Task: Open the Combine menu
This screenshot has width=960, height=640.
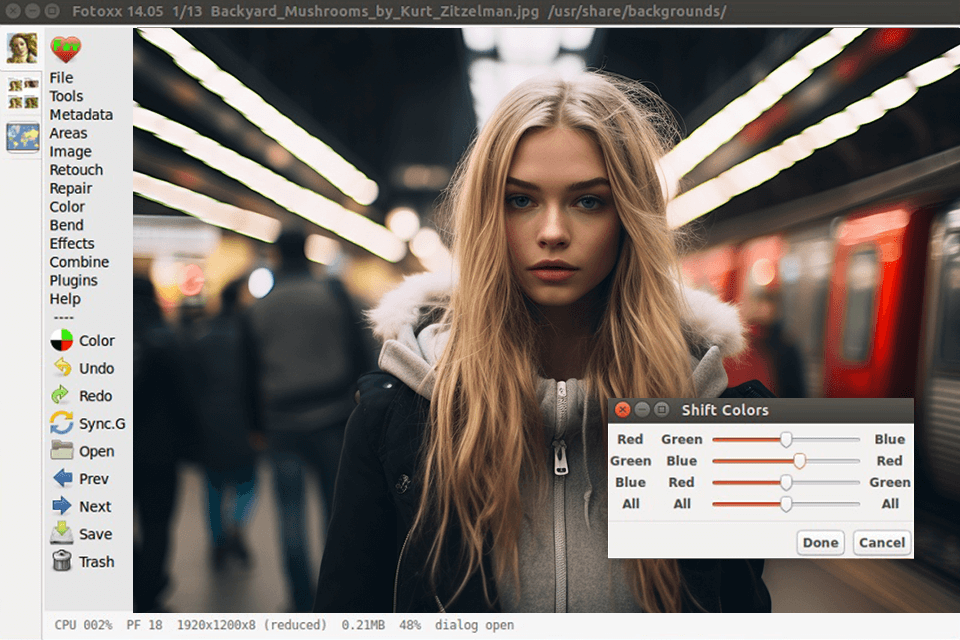Action: click(x=80, y=262)
